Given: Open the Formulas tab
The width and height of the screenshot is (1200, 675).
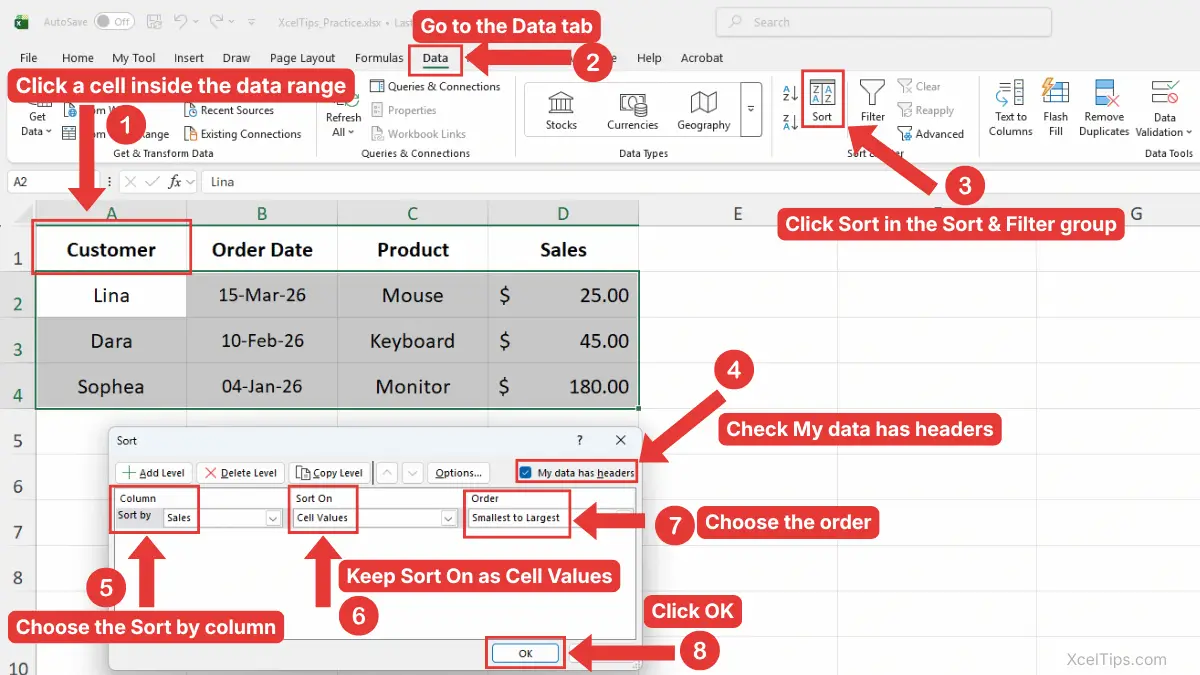Looking at the screenshot, I should pyautogui.click(x=379, y=58).
